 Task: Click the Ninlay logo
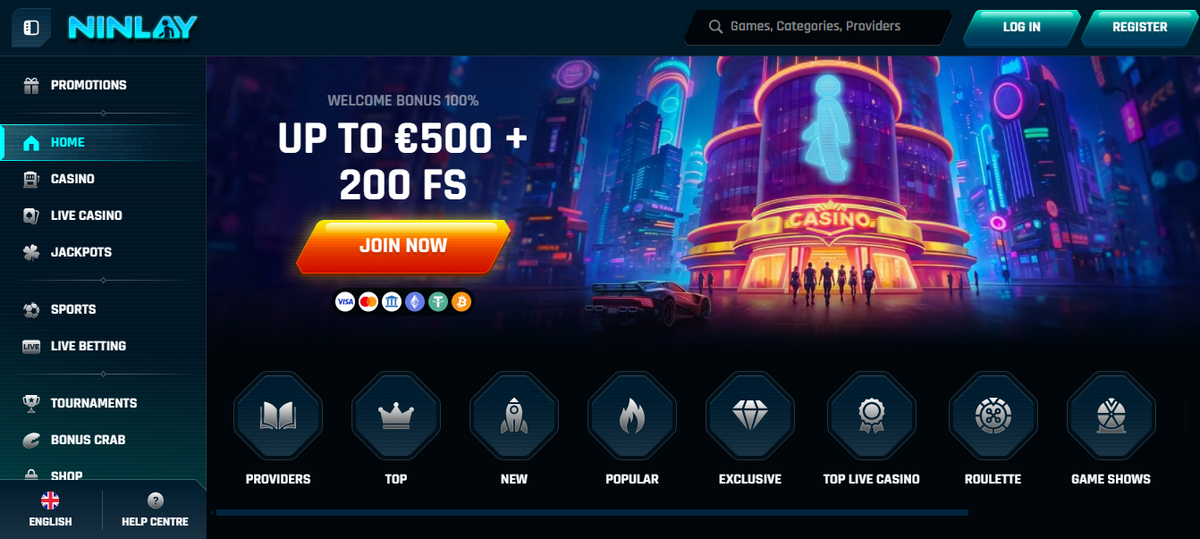click(x=132, y=28)
